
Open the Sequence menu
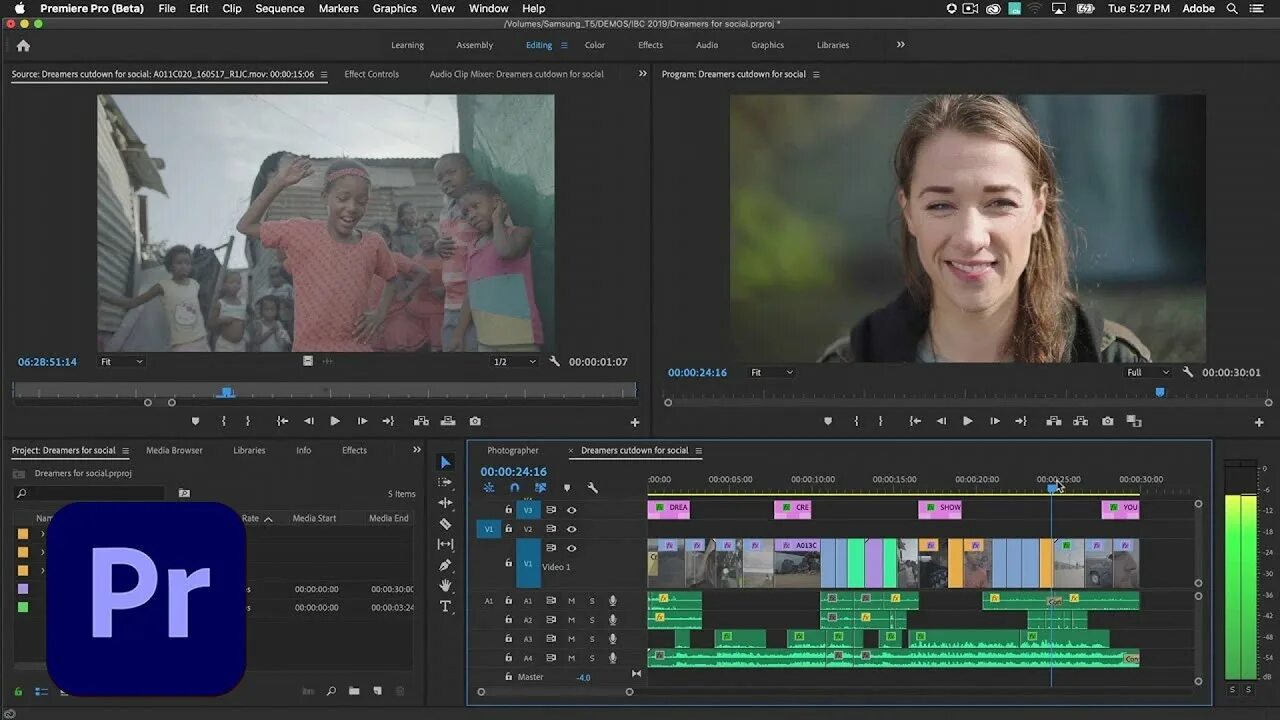pos(280,8)
